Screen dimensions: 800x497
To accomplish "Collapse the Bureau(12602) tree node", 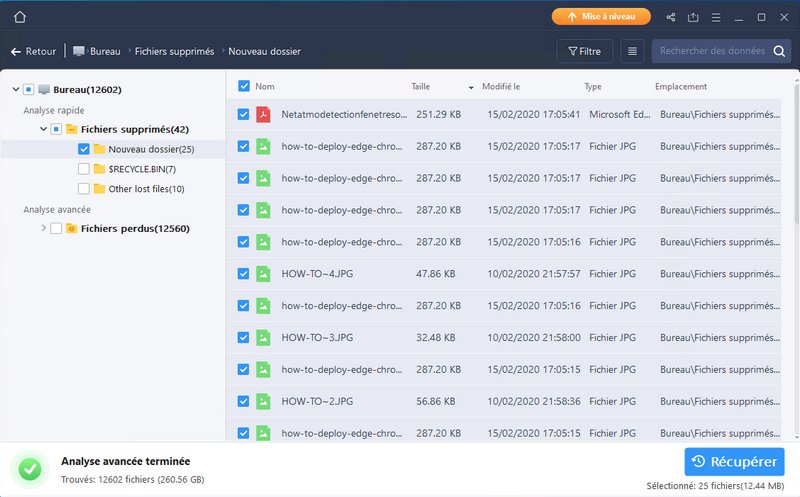I will 15,90.
